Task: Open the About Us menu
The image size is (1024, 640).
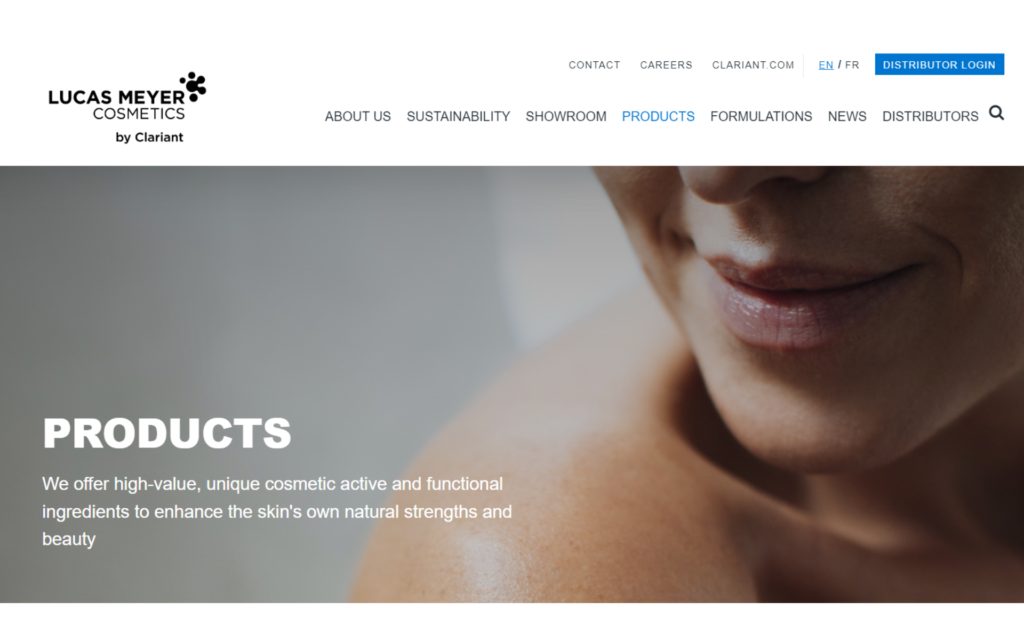Action: (358, 116)
